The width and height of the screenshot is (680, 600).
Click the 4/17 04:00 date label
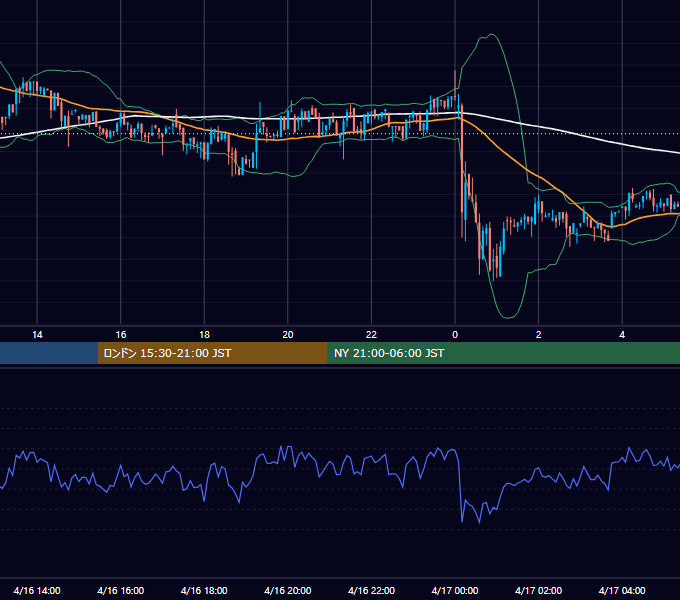click(622, 590)
